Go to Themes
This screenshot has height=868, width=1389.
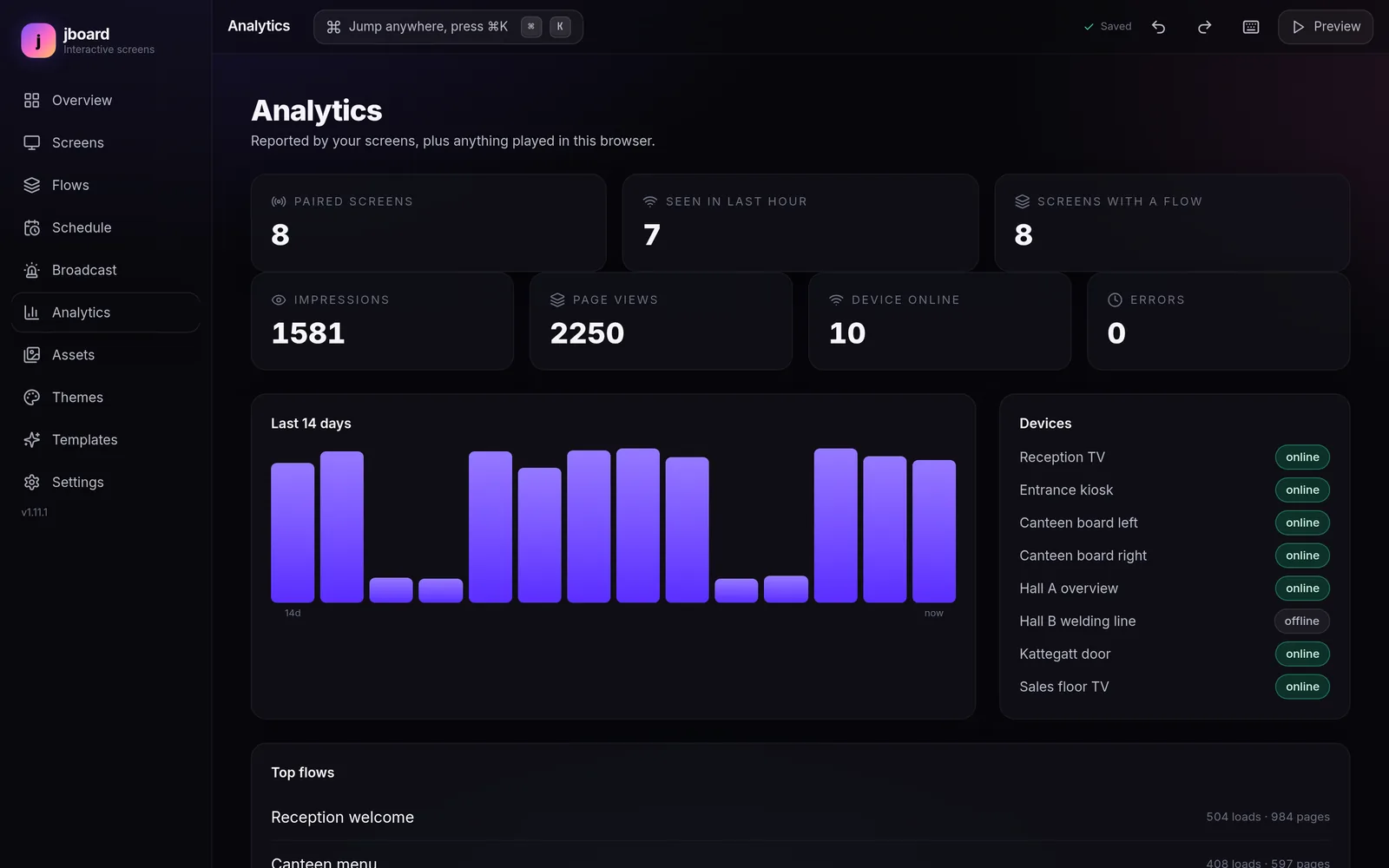pos(106,398)
